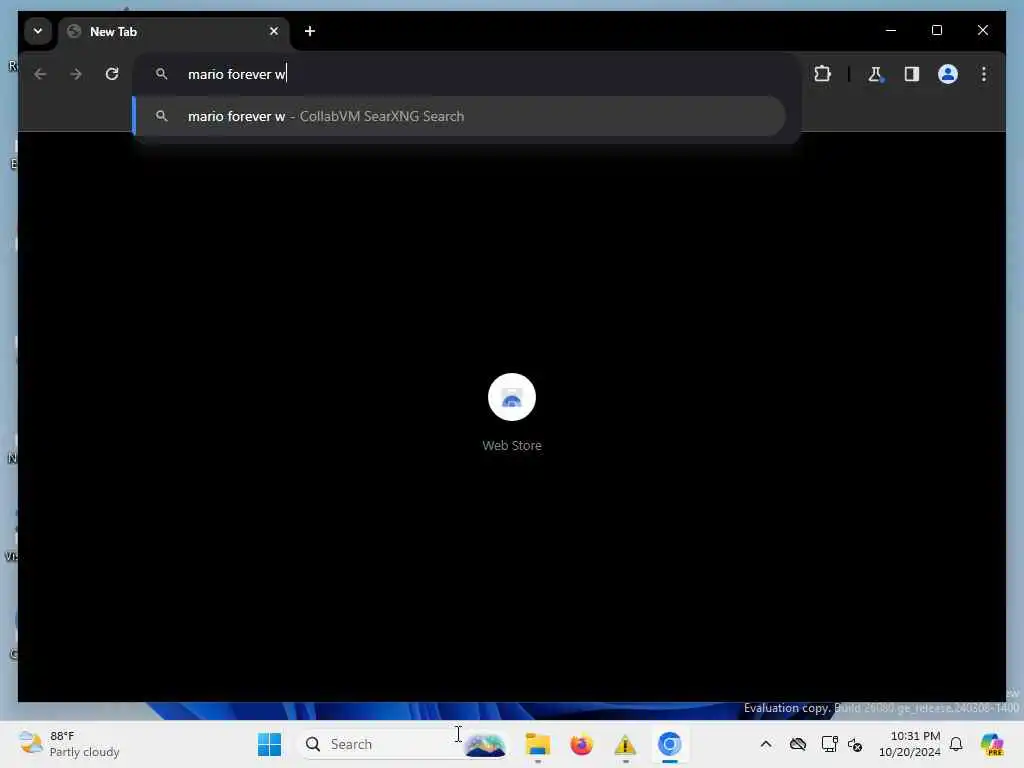Open Chrome Labs flask icon
Viewport: 1024px width, 768px height.
tap(875, 74)
